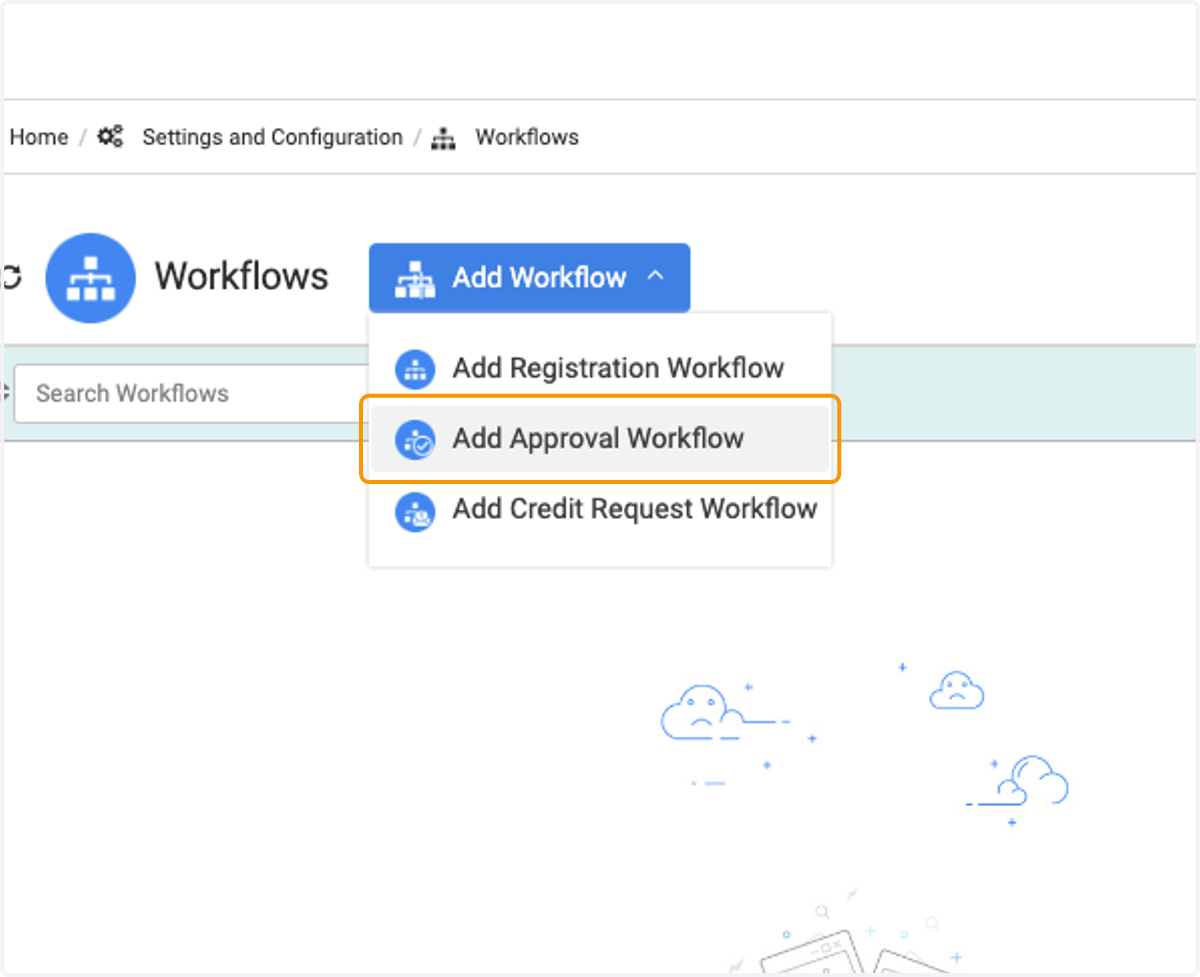Click the Credit Request Workflow icon
1200x977 pixels.
415,511
